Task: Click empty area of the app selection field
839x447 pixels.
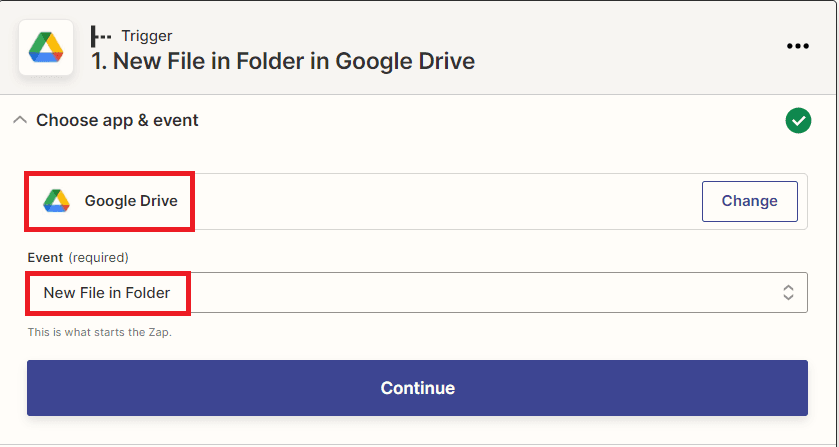Action: point(440,201)
